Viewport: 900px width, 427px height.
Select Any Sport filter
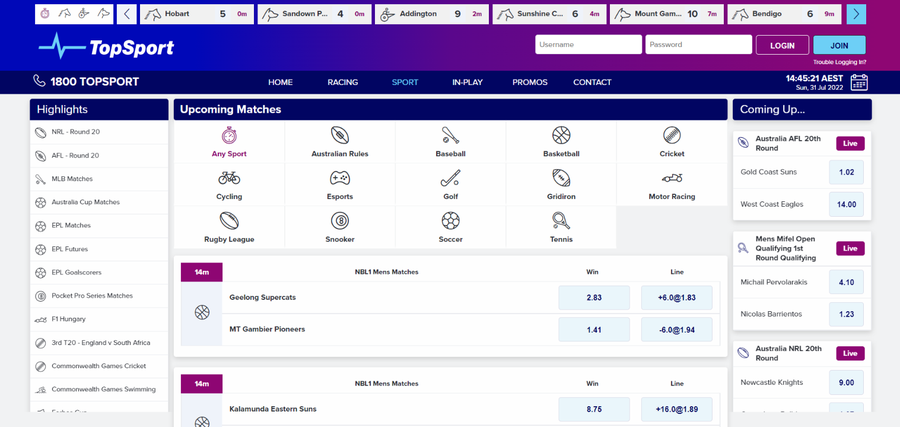pos(229,142)
